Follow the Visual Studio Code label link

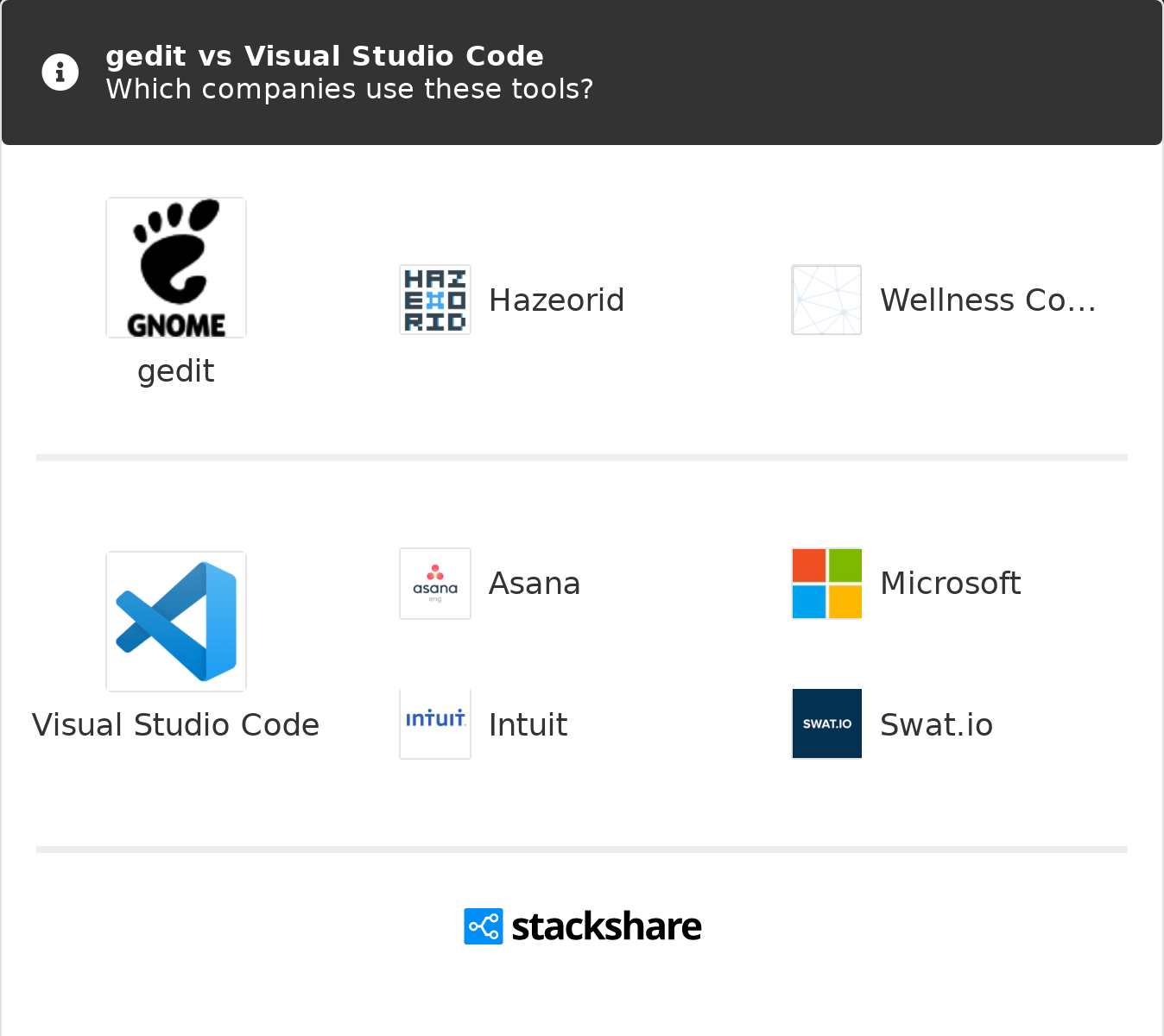(176, 725)
